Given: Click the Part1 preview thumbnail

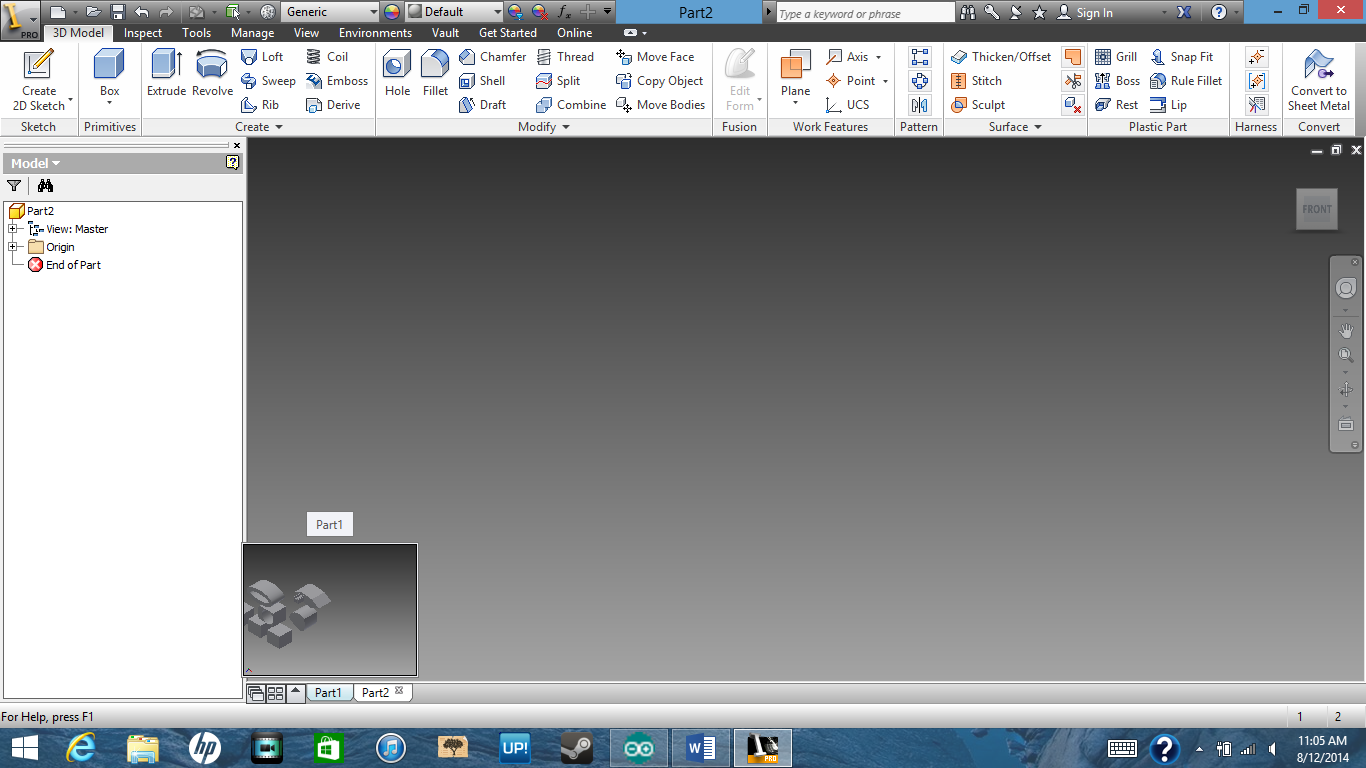Looking at the screenshot, I should pyautogui.click(x=330, y=609).
